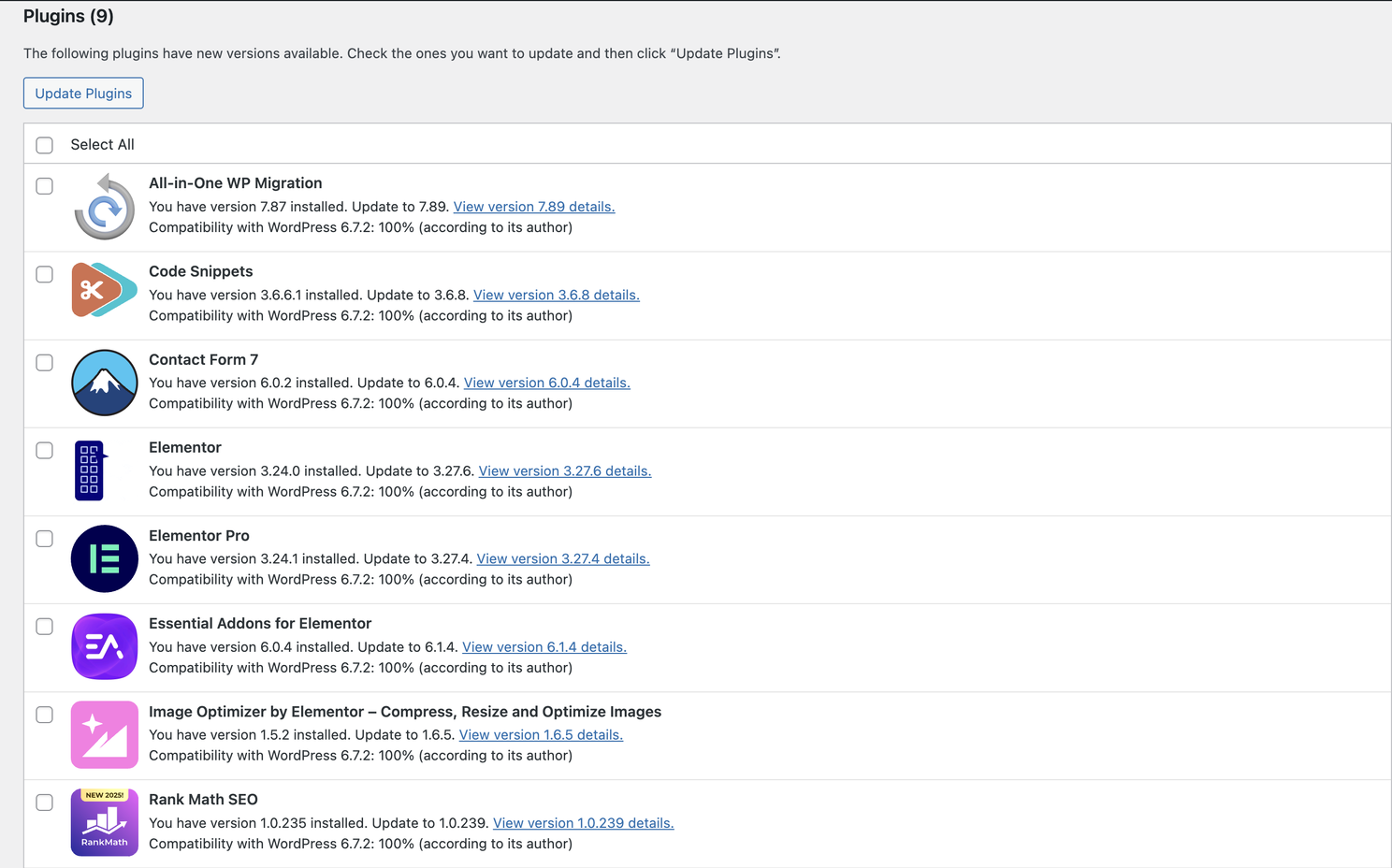Image resolution: width=1392 pixels, height=868 pixels.
Task: Open View version 1.0.239 details link
Action: tap(583, 823)
